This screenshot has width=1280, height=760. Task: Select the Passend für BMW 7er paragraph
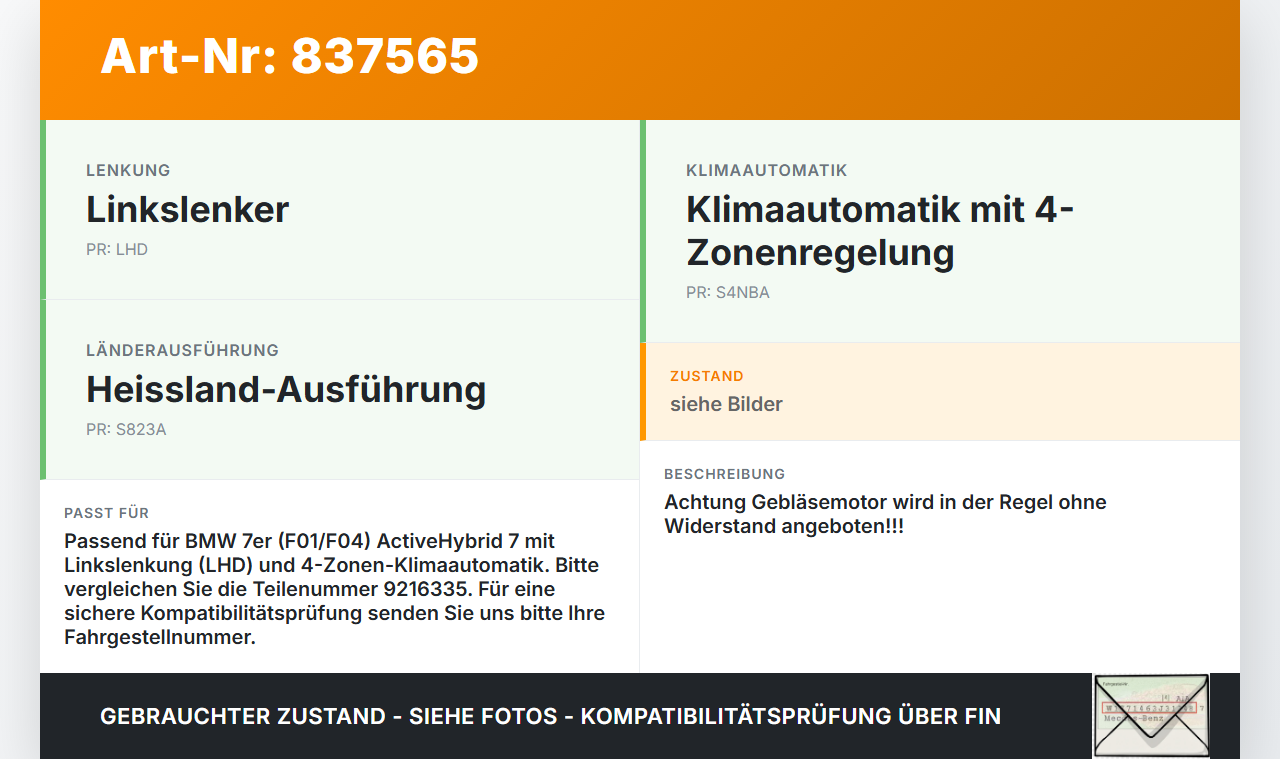point(334,589)
